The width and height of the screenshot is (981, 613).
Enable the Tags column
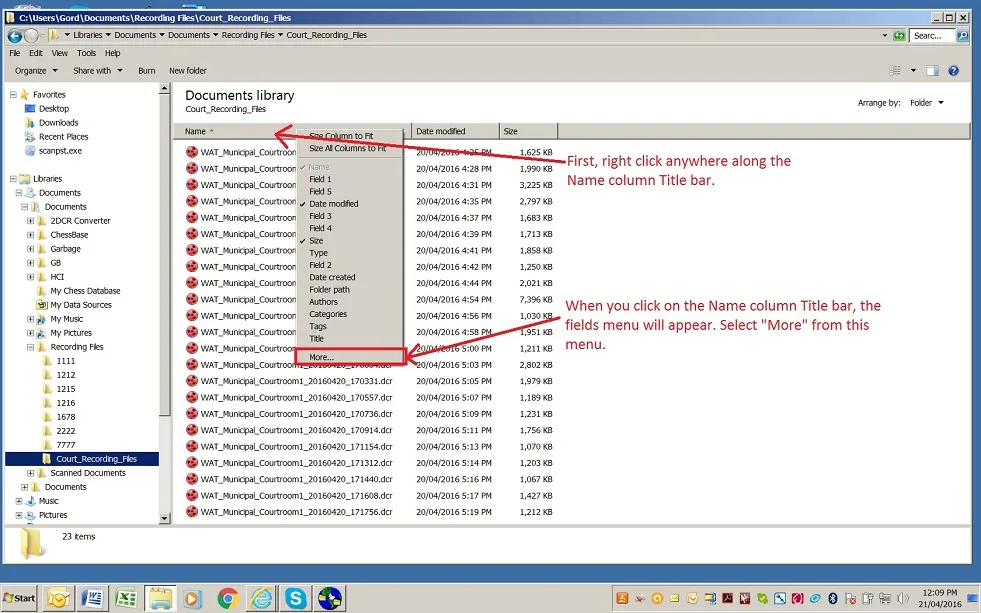pyautogui.click(x=318, y=327)
